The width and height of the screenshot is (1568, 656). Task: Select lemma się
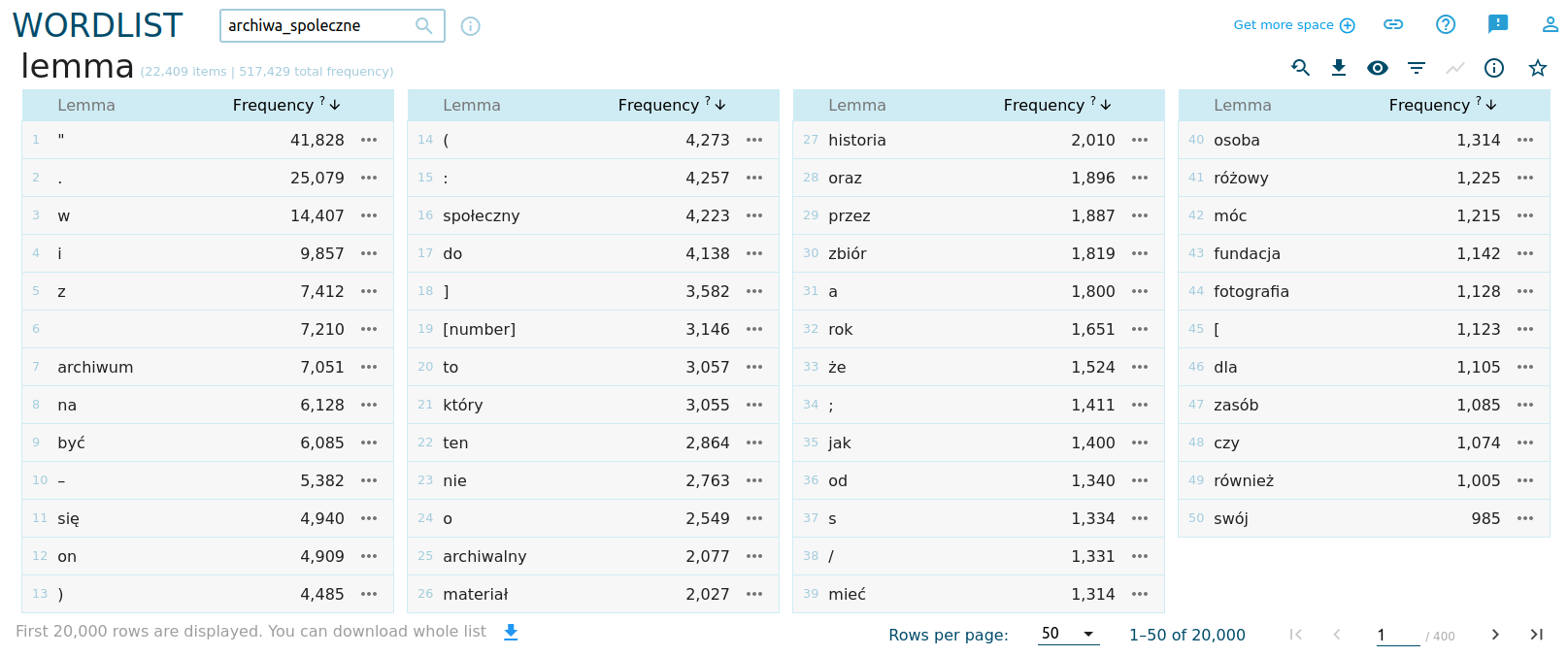coord(69,518)
